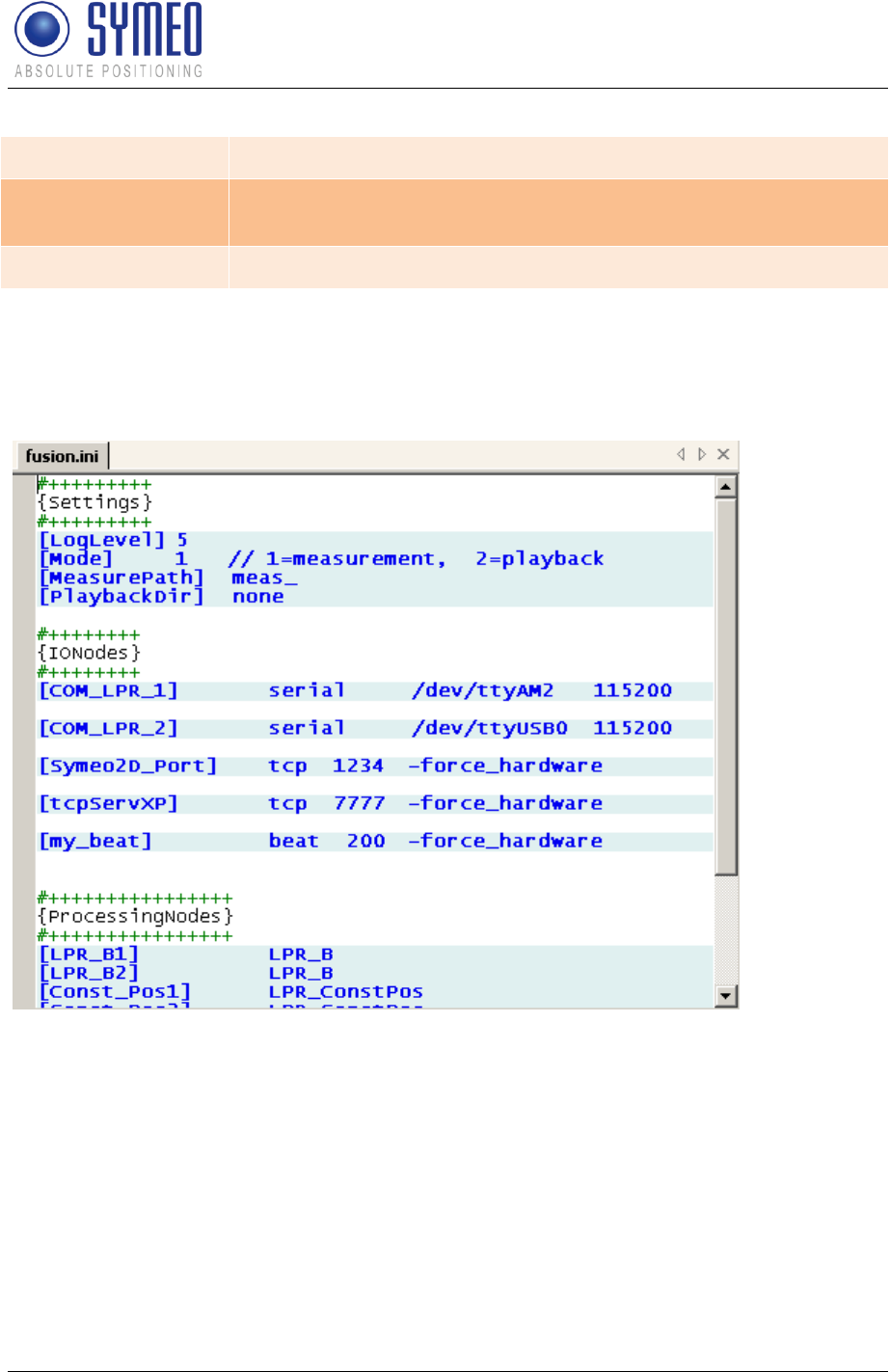889x1372 pixels.
Task: Click the [LPR_B1] entry
Action: pyautogui.click(x=89, y=955)
